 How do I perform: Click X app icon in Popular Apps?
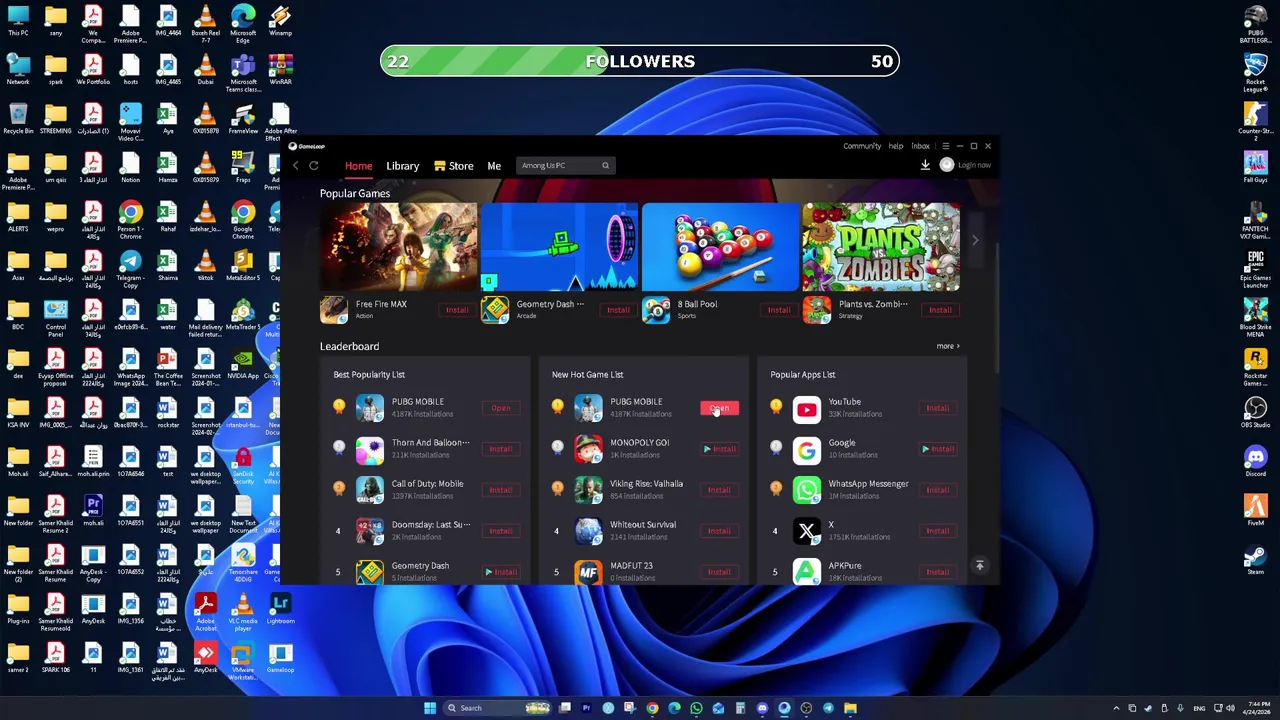click(807, 531)
